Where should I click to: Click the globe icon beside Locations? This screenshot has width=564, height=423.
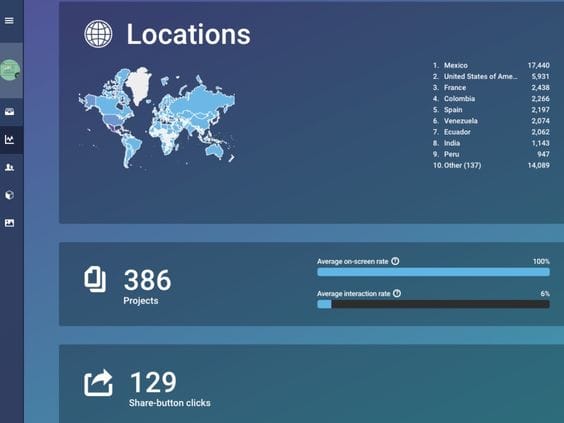[x=98, y=34]
